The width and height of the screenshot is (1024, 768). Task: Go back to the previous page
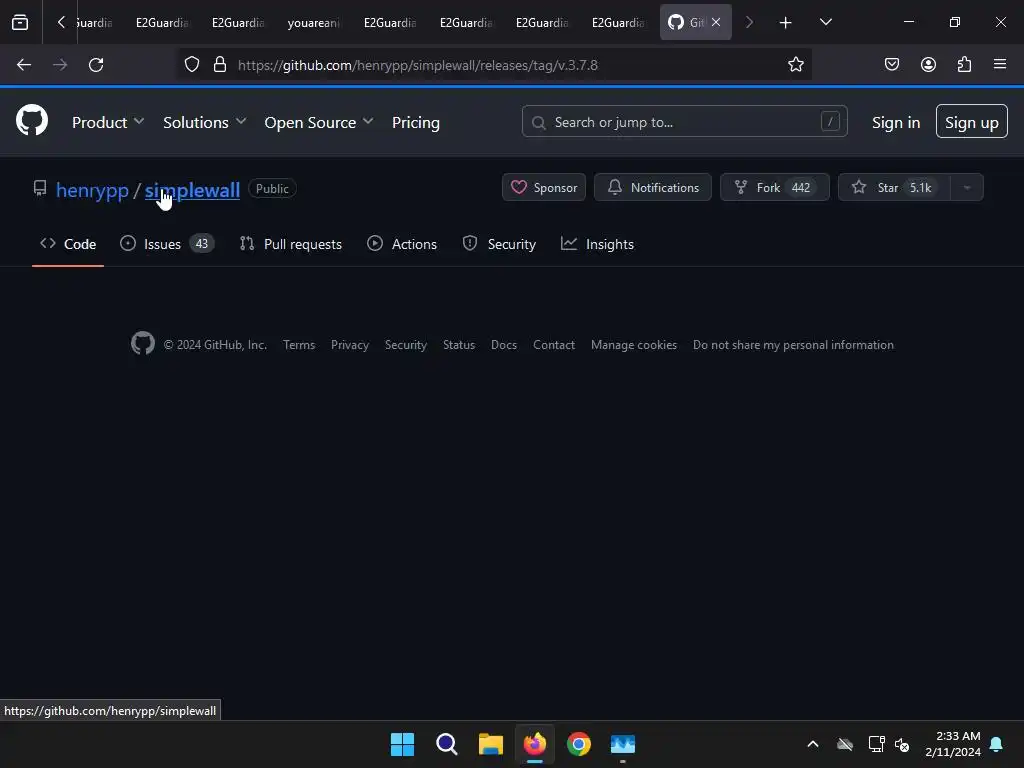point(24,65)
